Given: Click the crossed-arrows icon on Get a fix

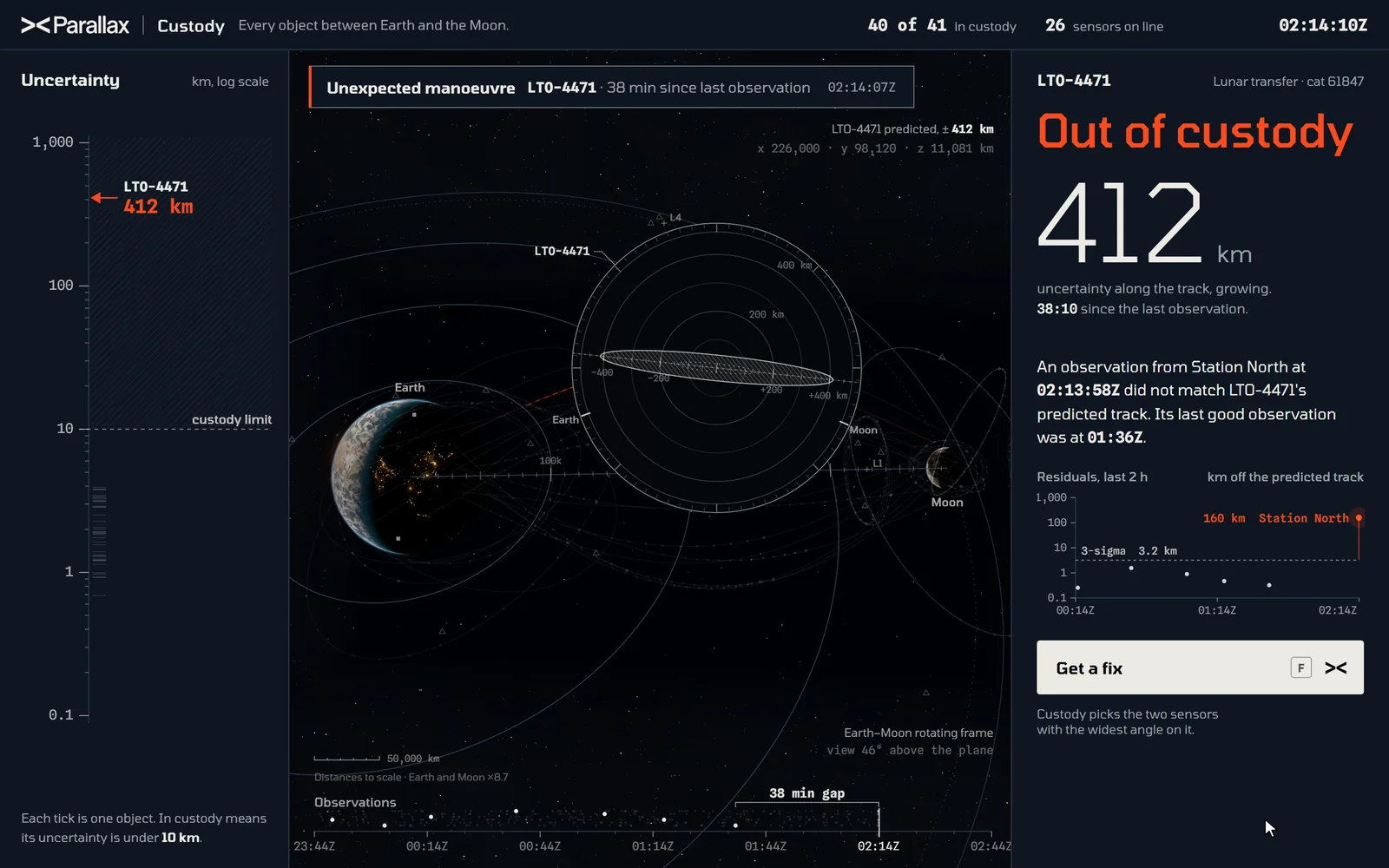Looking at the screenshot, I should pyautogui.click(x=1336, y=667).
